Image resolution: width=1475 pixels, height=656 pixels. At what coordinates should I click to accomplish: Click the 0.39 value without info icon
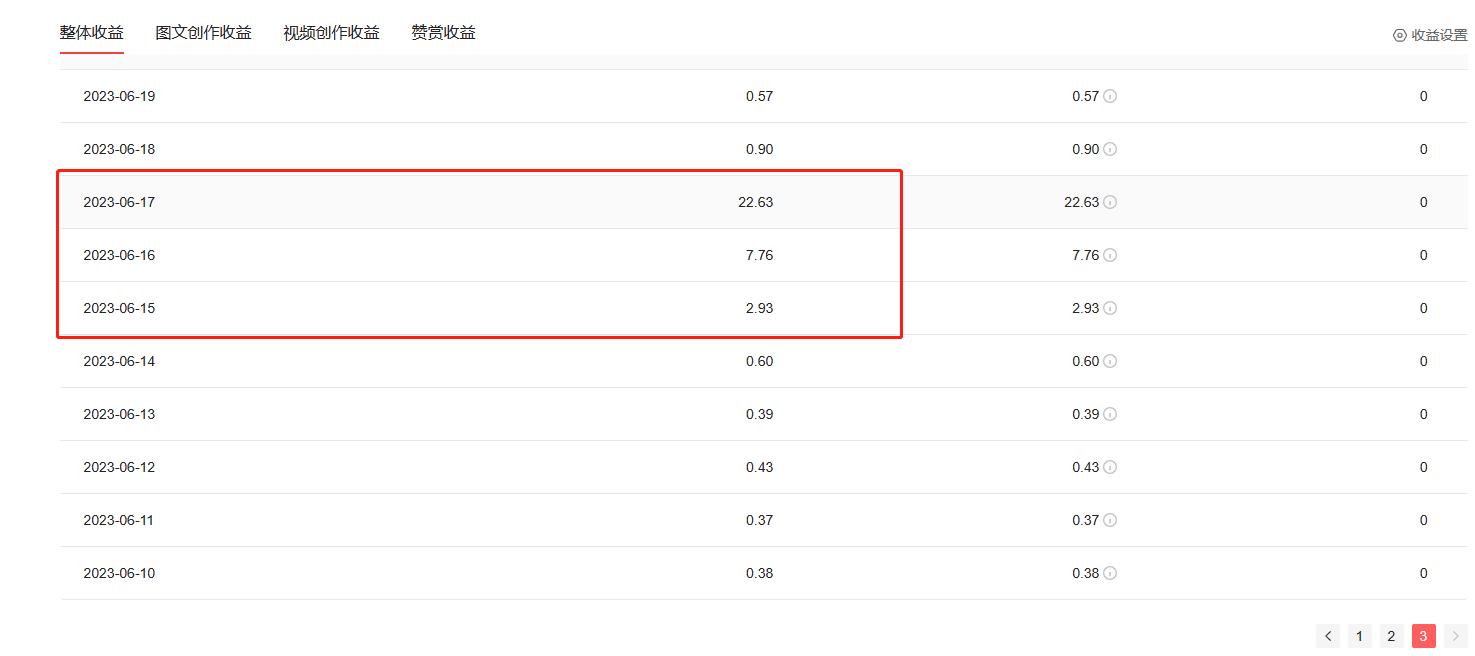(x=759, y=414)
